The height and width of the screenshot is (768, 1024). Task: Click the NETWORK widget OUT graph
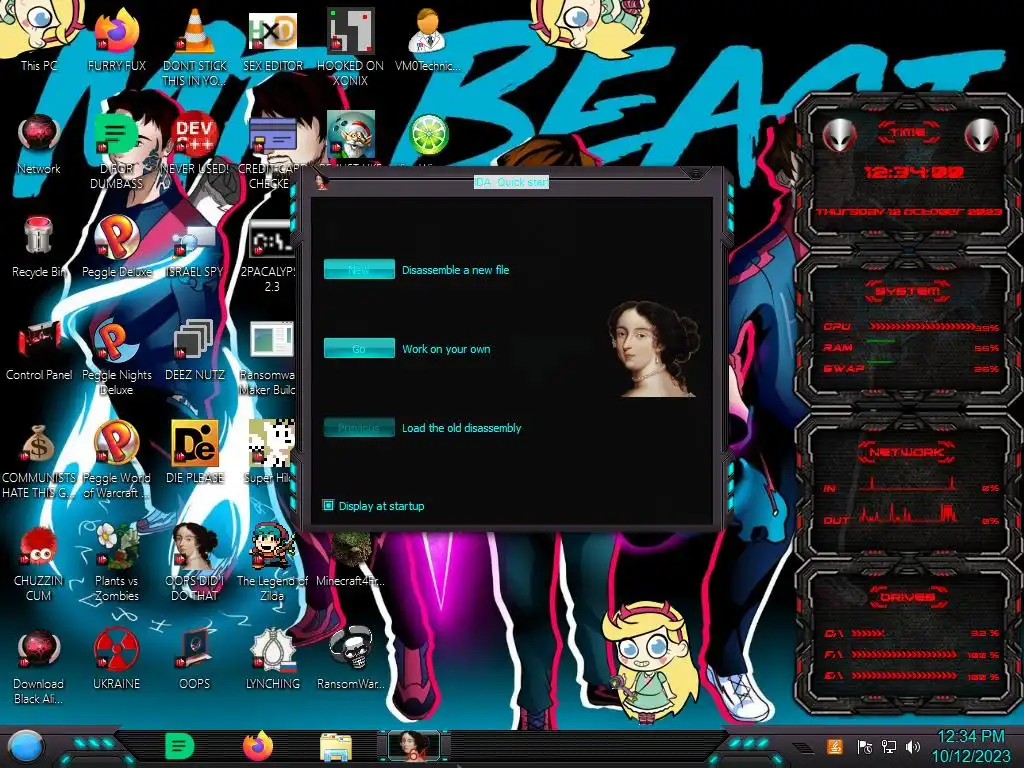[908, 515]
